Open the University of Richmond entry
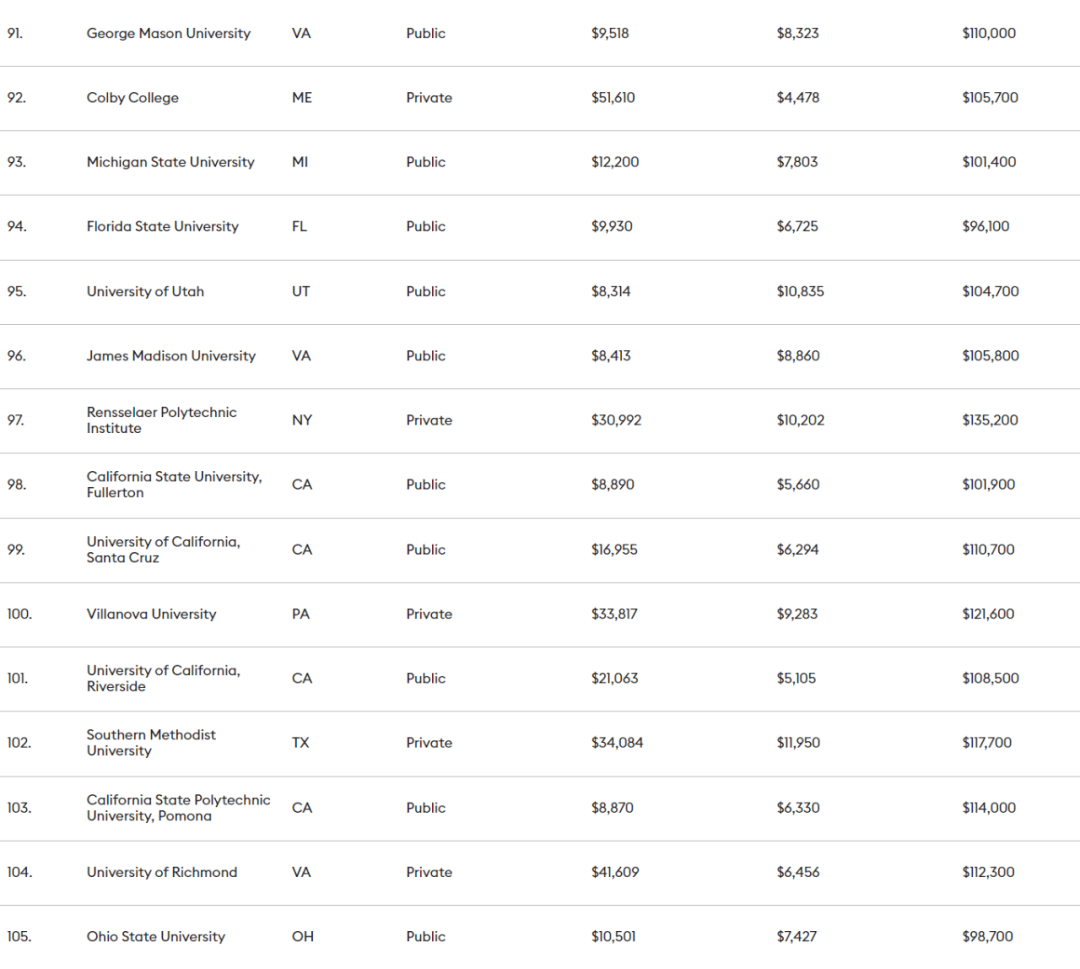Viewport: 1080px width, 969px height. (162, 872)
